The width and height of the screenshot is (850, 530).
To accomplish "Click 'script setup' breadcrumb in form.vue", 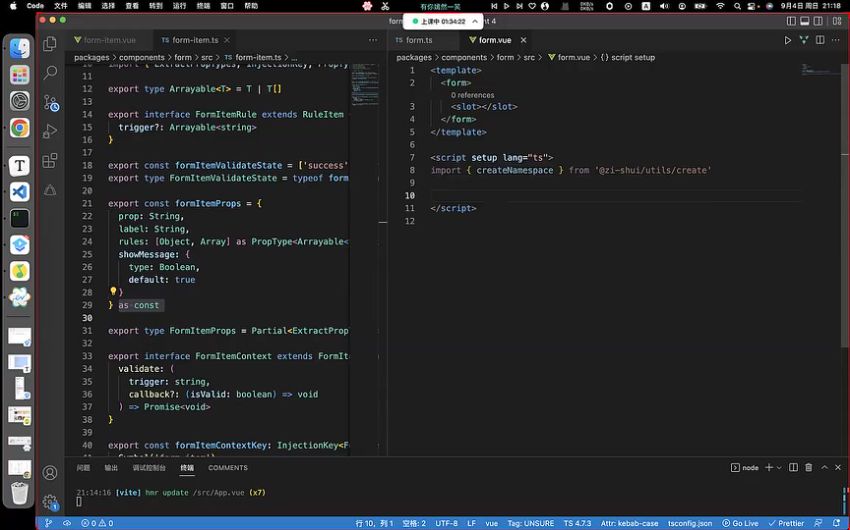I will [x=630, y=57].
